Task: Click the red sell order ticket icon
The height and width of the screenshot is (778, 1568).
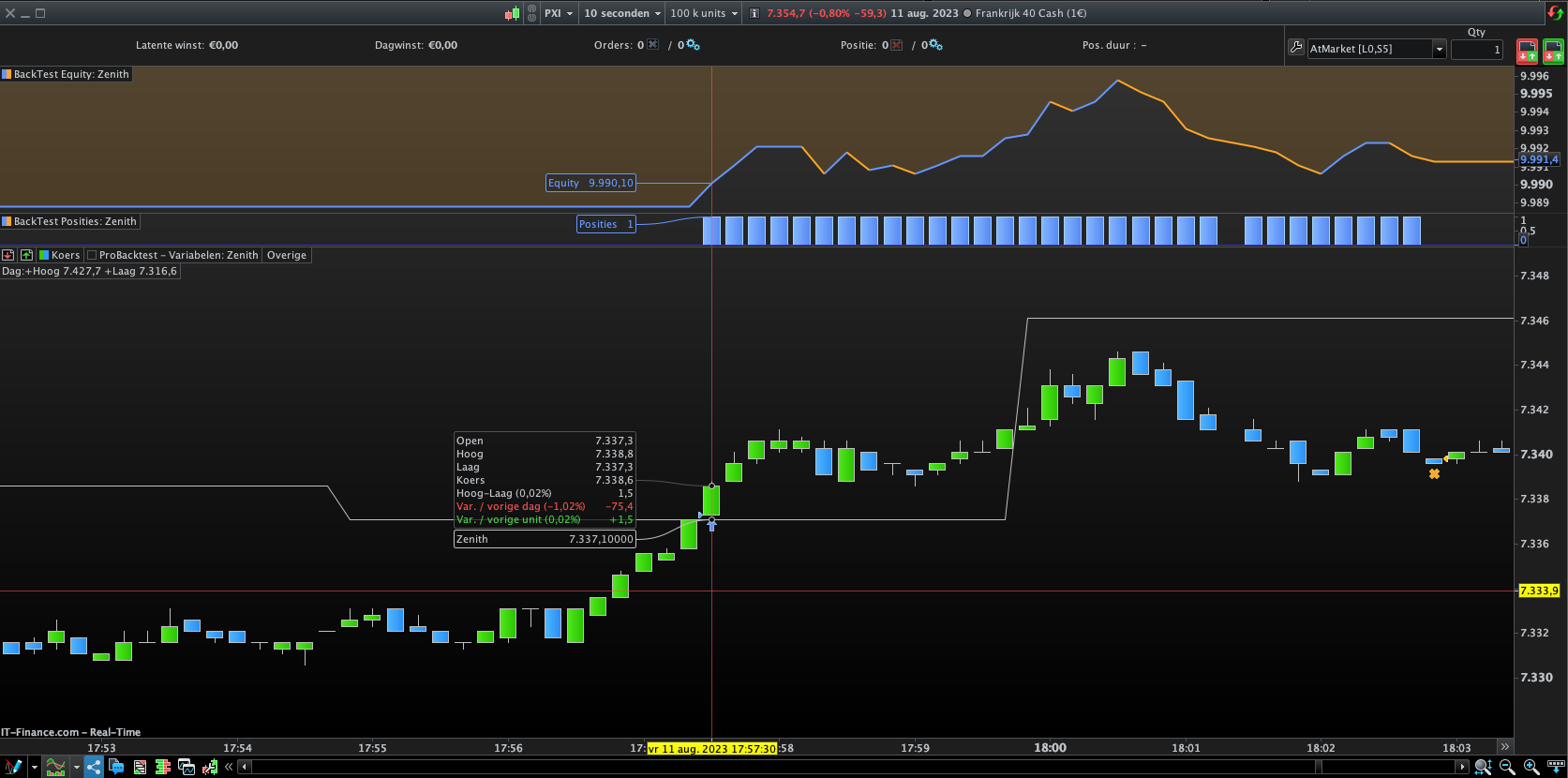Action: coord(1528,51)
